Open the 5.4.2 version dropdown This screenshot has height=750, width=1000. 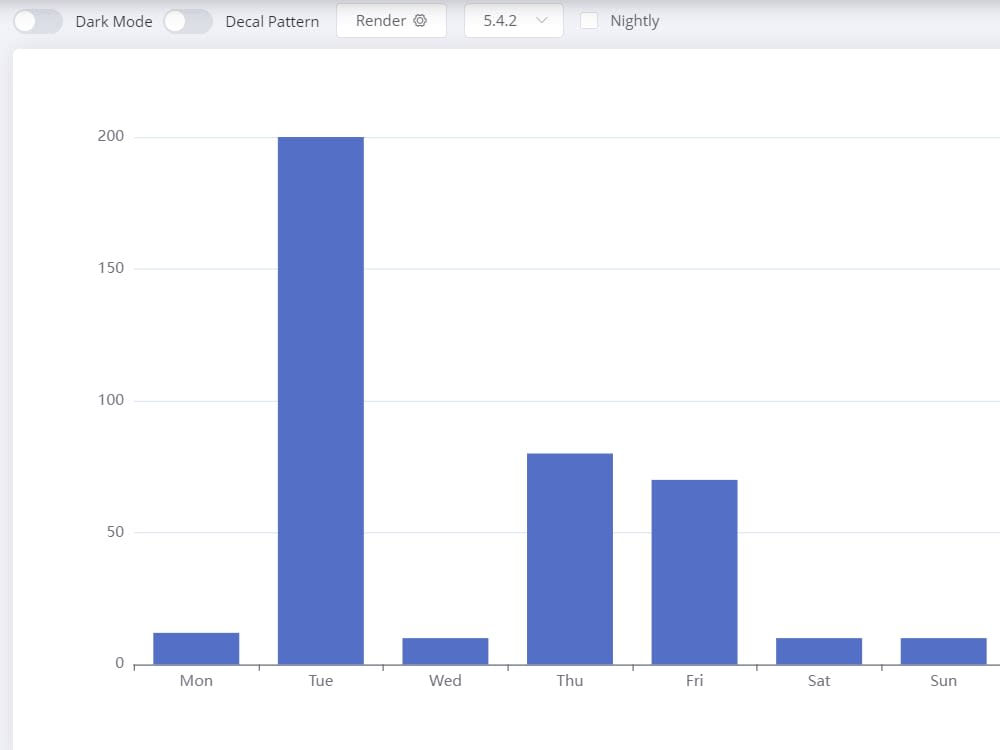pyautogui.click(x=513, y=20)
